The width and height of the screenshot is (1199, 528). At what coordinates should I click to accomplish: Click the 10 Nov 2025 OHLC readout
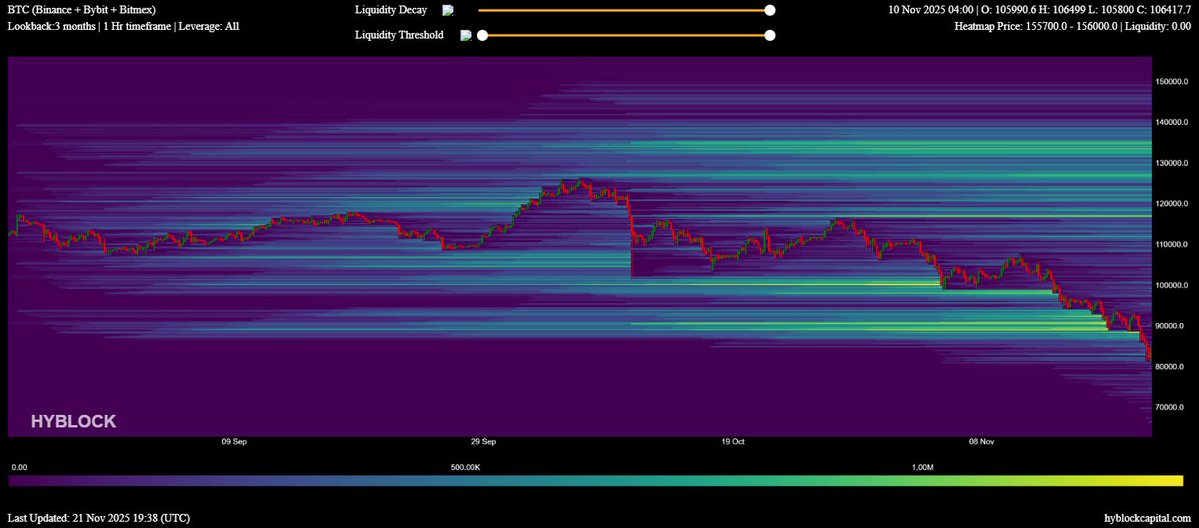[x=1041, y=10]
